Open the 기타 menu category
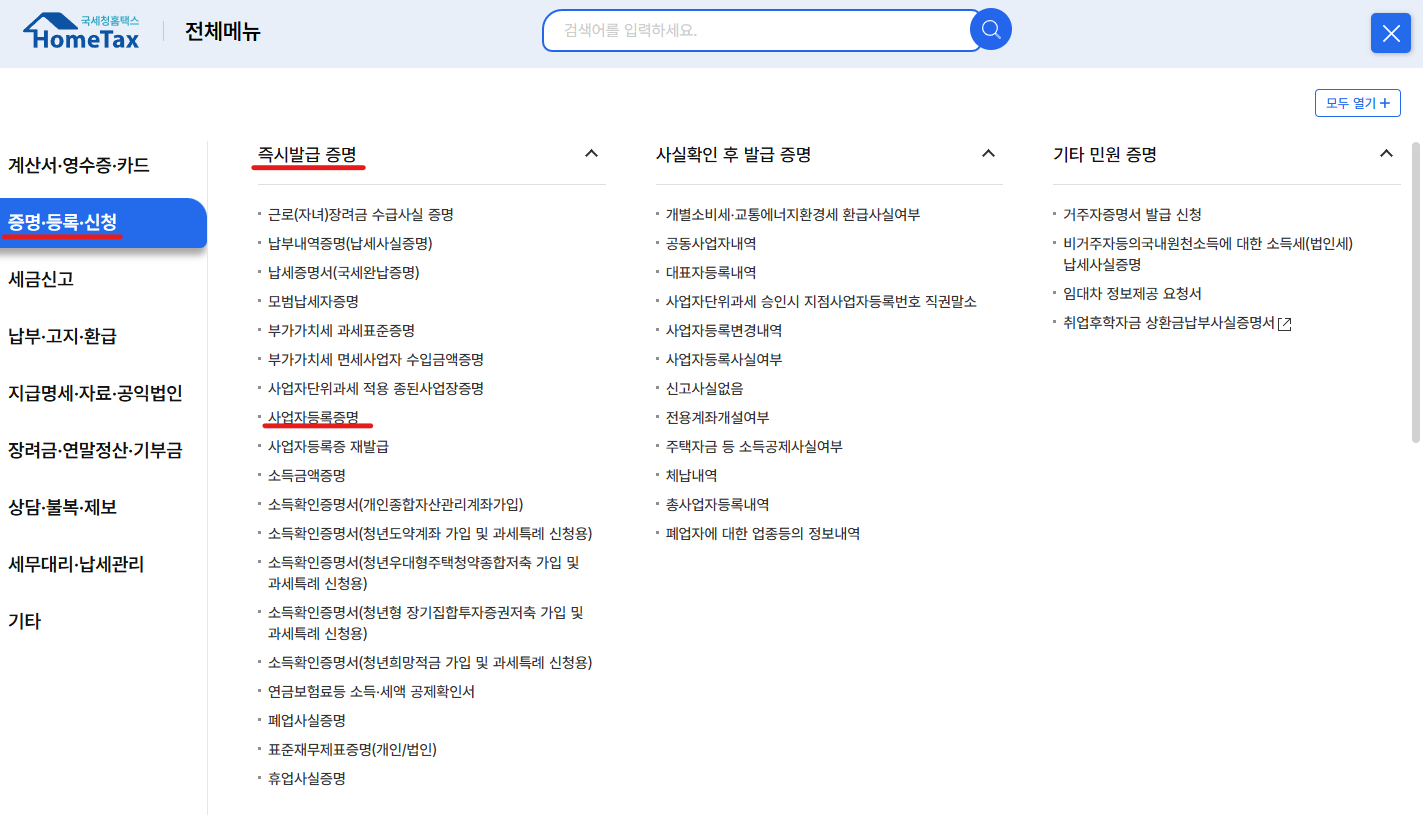This screenshot has height=815, width=1423. pyautogui.click(x=24, y=622)
